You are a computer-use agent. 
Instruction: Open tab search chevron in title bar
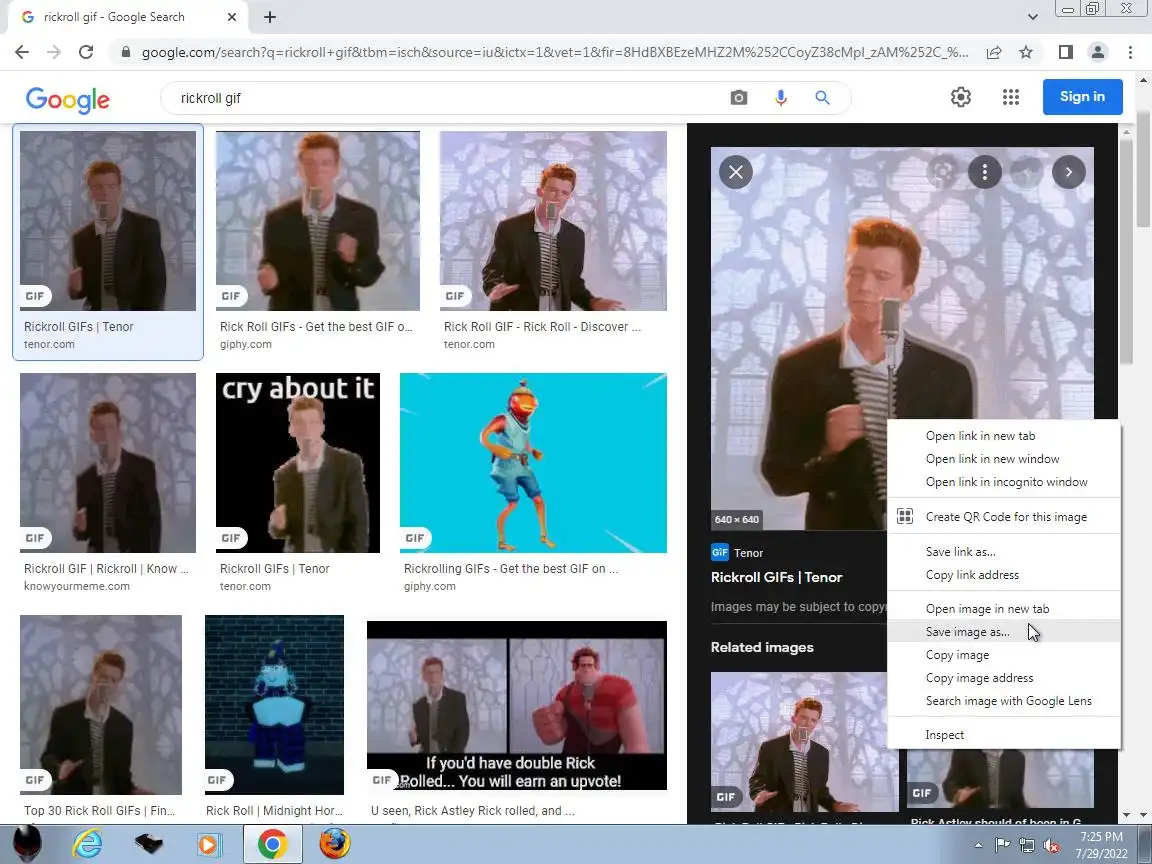(x=1032, y=17)
